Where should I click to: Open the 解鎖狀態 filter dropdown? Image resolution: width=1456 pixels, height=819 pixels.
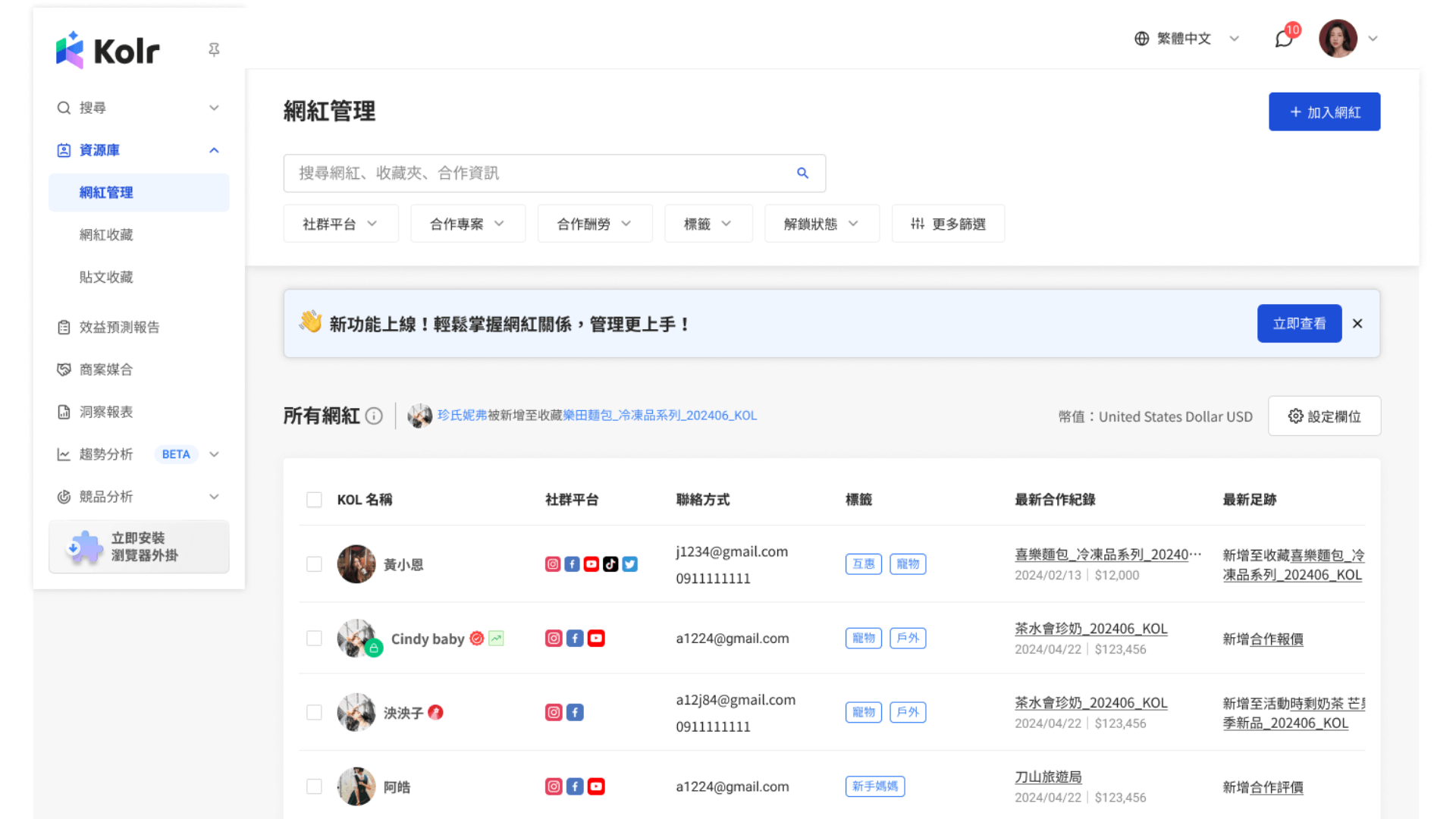pyautogui.click(x=822, y=224)
